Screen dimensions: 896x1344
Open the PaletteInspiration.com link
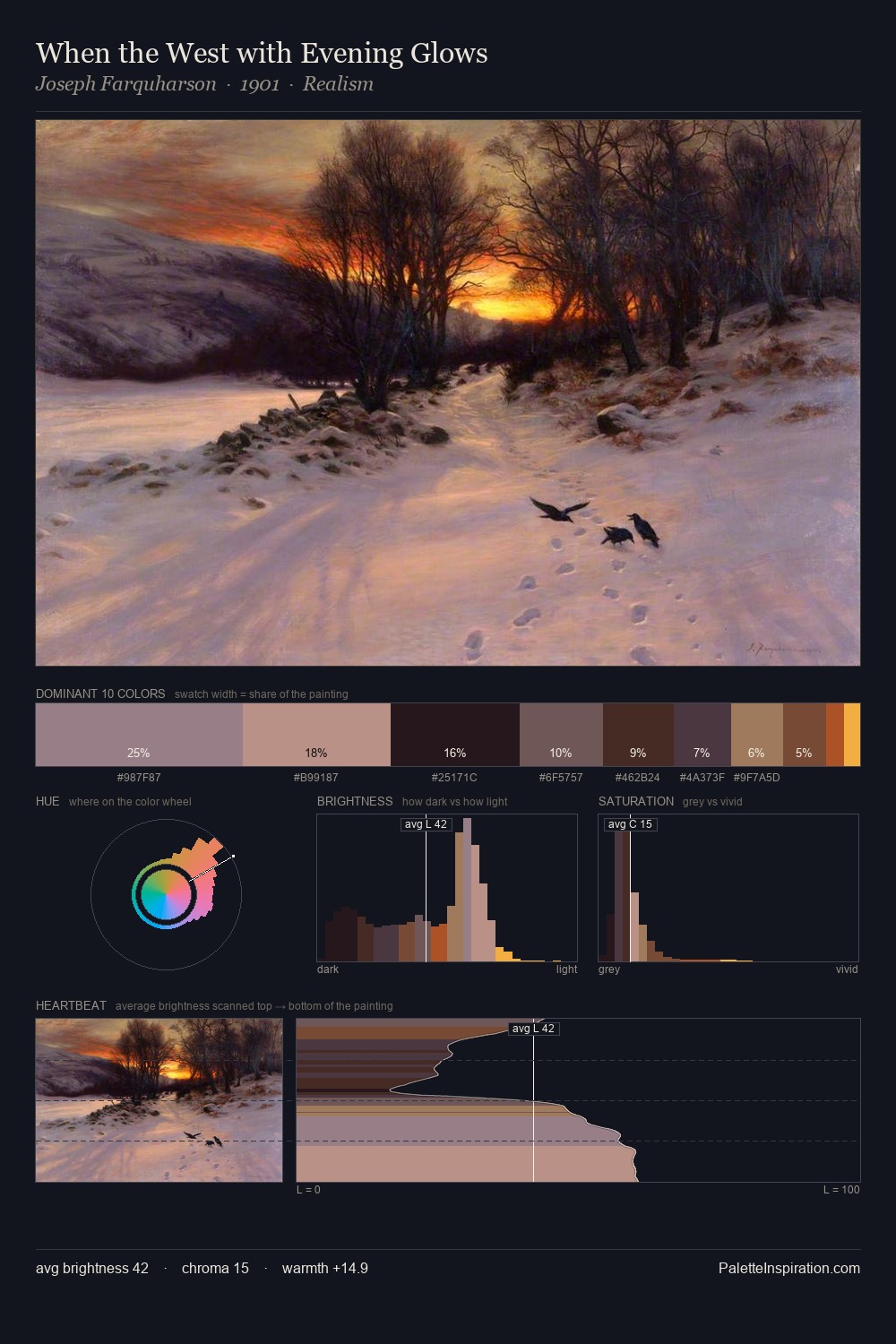pos(789,1268)
